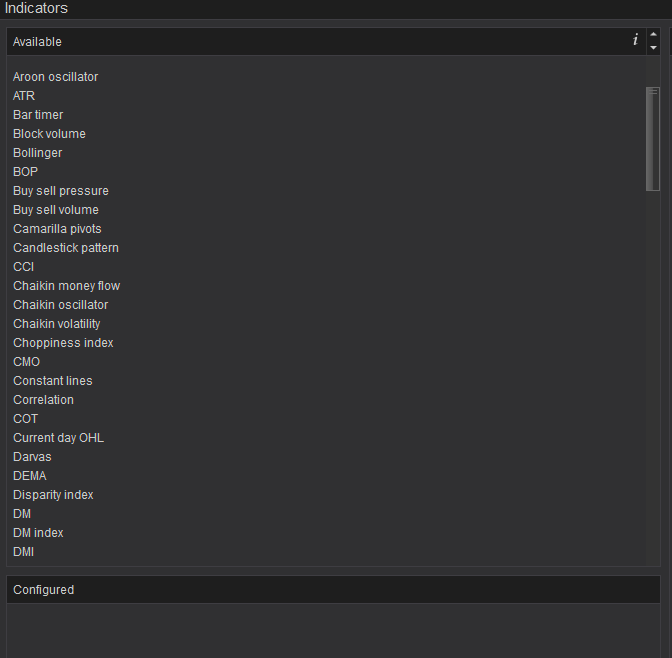Viewport: 672px width, 658px height.
Task: Select Candlestick pattern in the list
Action: pyautogui.click(x=66, y=248)
